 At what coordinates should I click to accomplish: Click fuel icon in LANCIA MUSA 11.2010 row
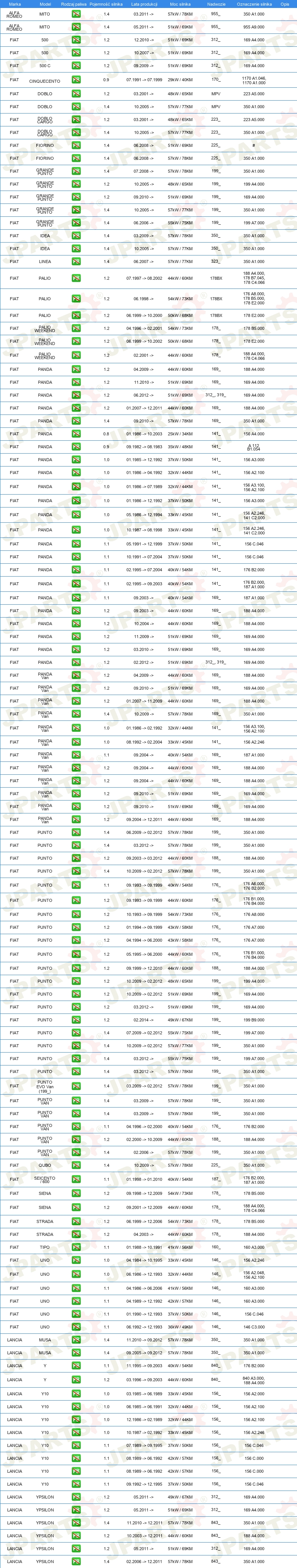76,1340
